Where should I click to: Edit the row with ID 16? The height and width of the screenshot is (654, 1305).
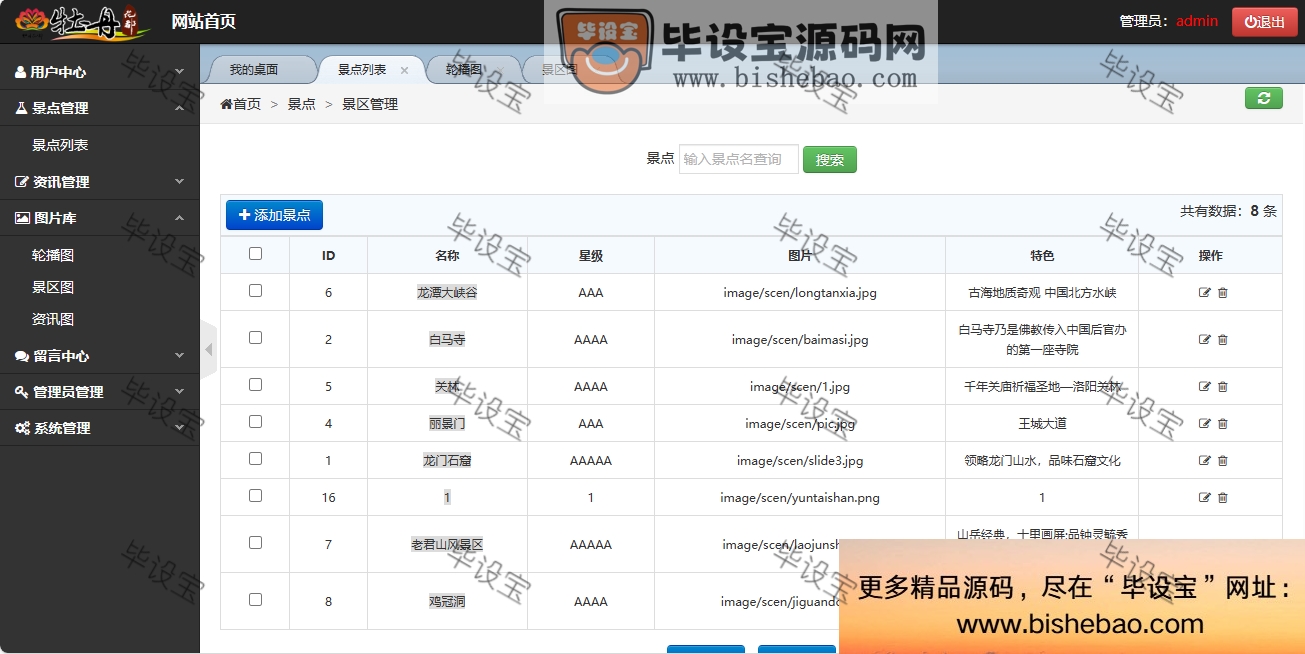(x=1204, y=498)
